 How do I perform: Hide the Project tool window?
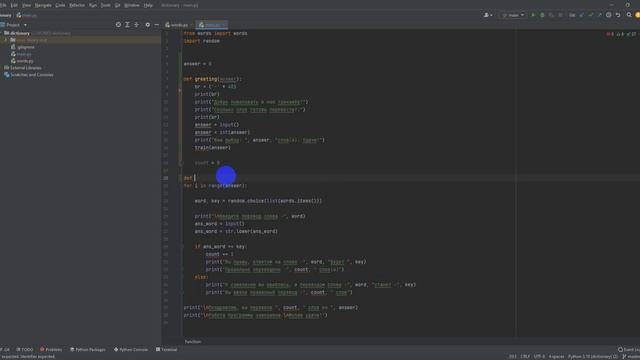click(x=157, y=25)
